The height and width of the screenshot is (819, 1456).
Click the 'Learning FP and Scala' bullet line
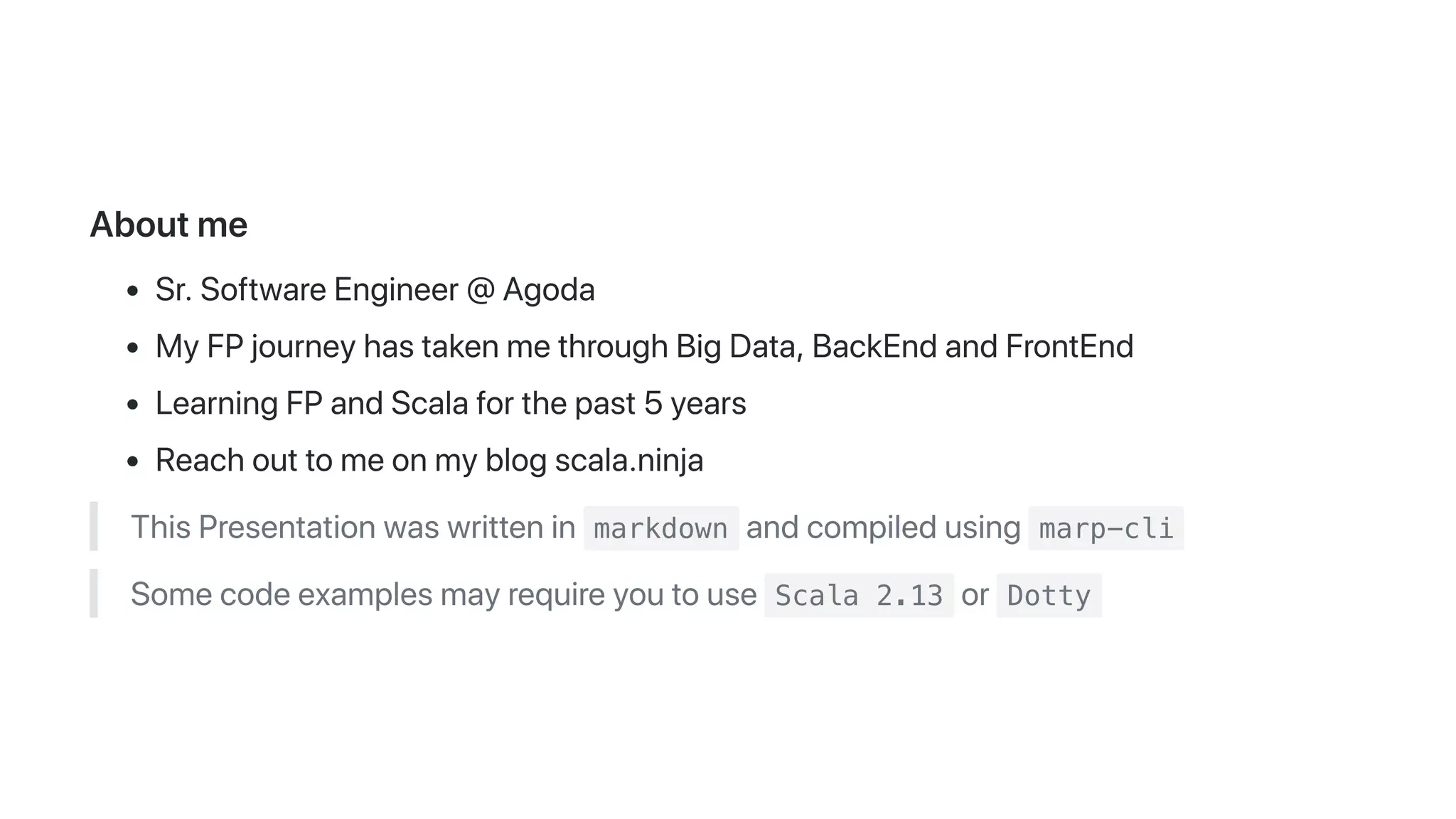coord(451,404)
